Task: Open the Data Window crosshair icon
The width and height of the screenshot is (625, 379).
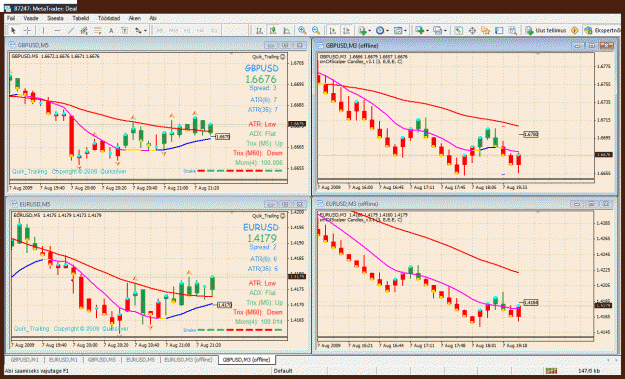Action: 472,31
